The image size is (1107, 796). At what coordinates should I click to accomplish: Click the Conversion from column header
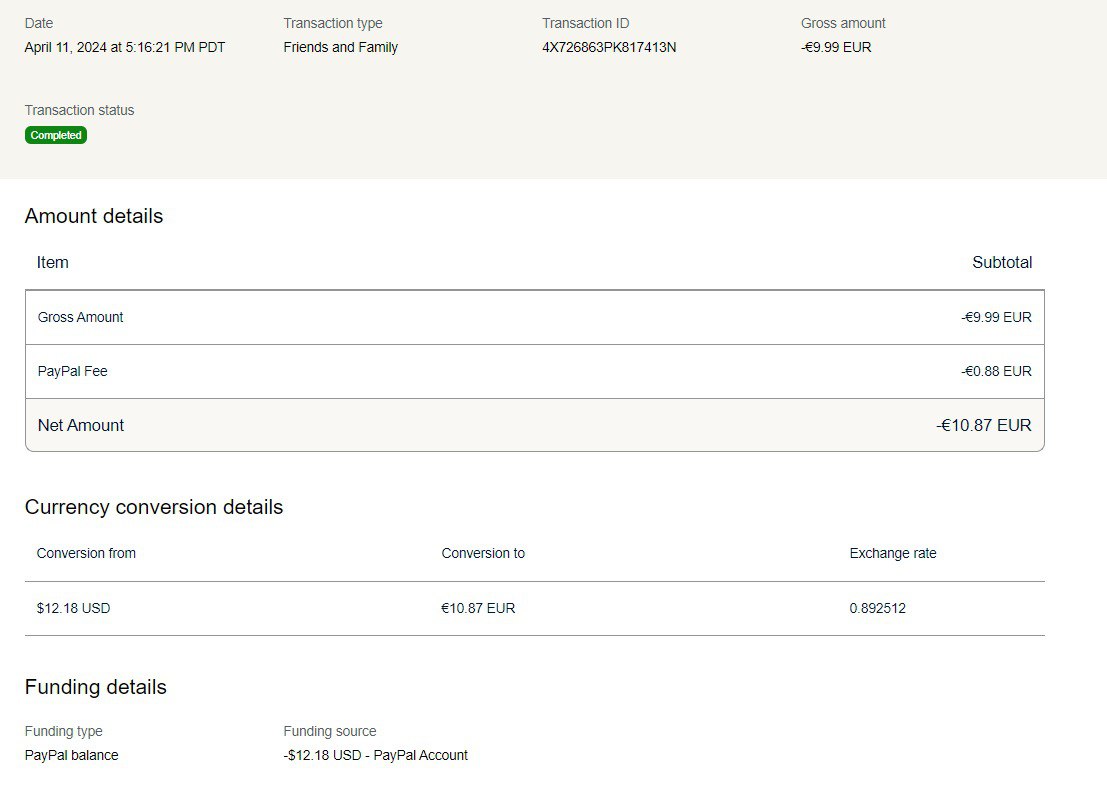86,553
